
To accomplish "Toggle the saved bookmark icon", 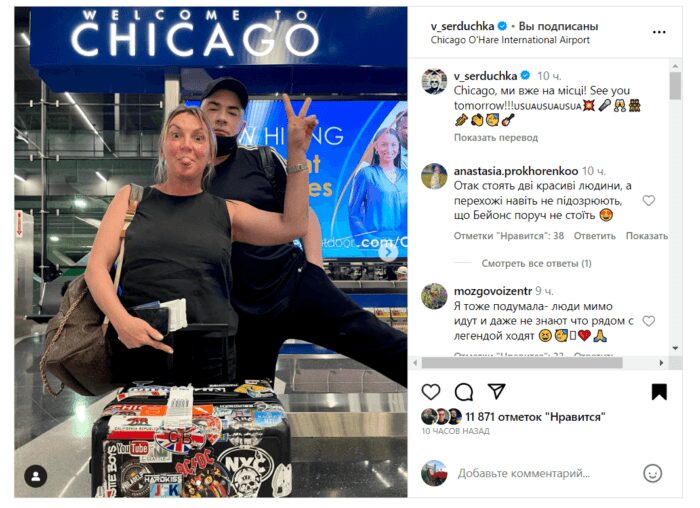I will point(659,391).
